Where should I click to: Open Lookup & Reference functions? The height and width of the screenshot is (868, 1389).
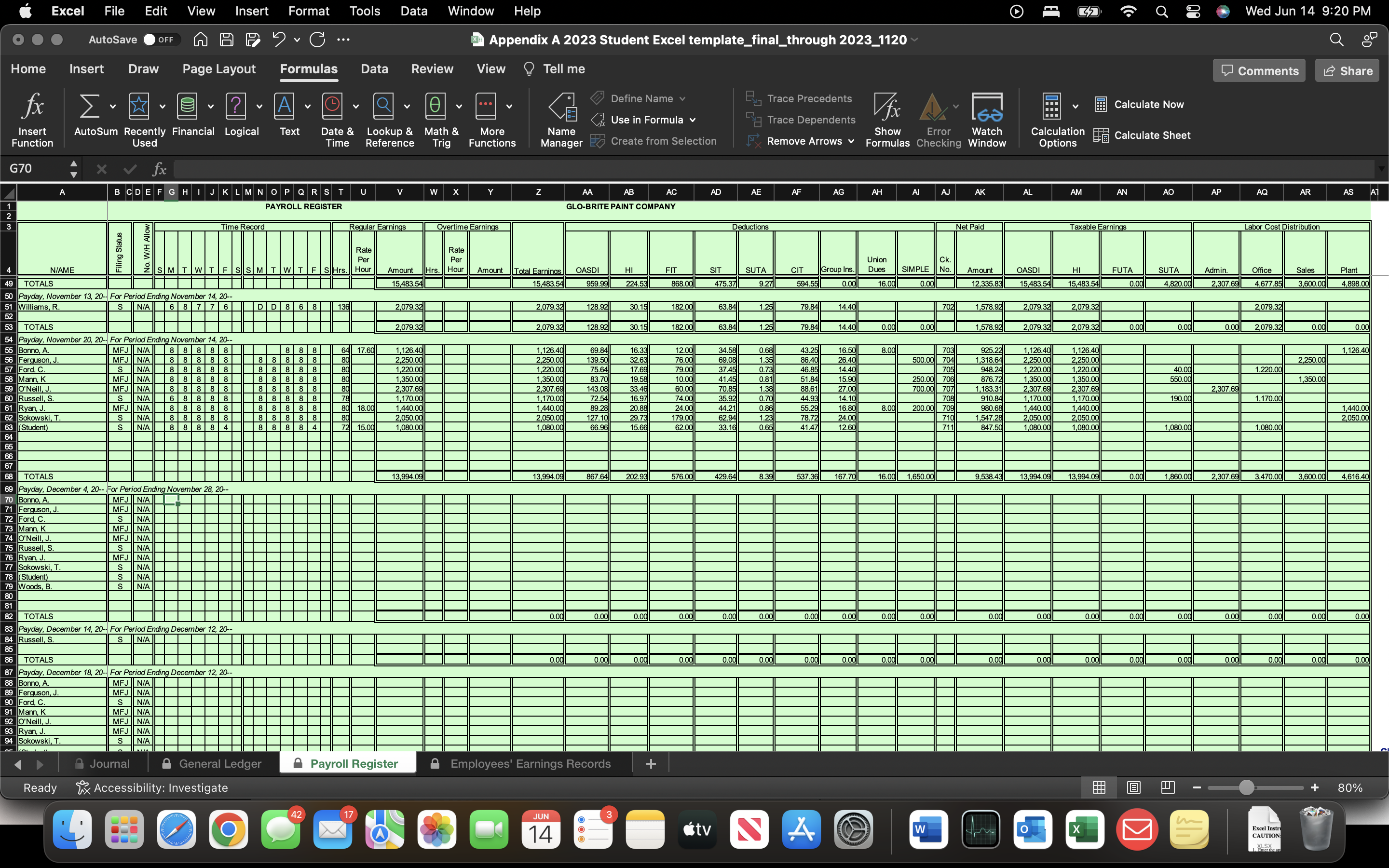[389, 120]
